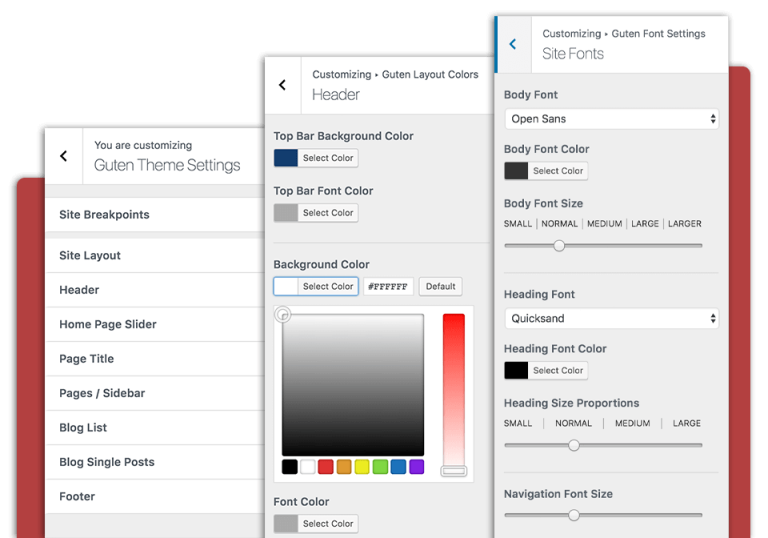Click the Navigation Font Size slider handle
The image size is (768, 538).
[x=574, y=515]
